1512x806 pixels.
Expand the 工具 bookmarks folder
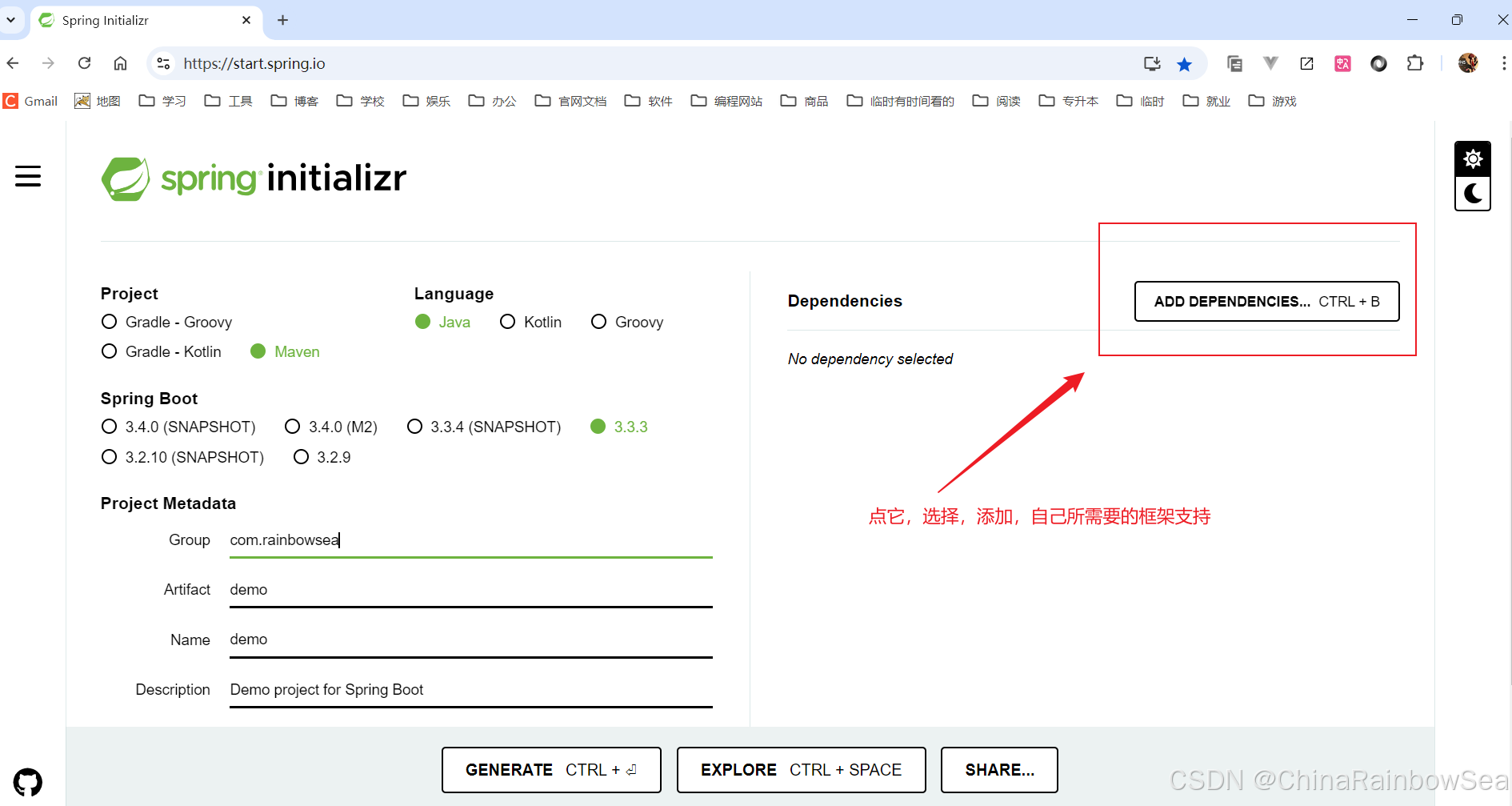click(x=228, y=101)
